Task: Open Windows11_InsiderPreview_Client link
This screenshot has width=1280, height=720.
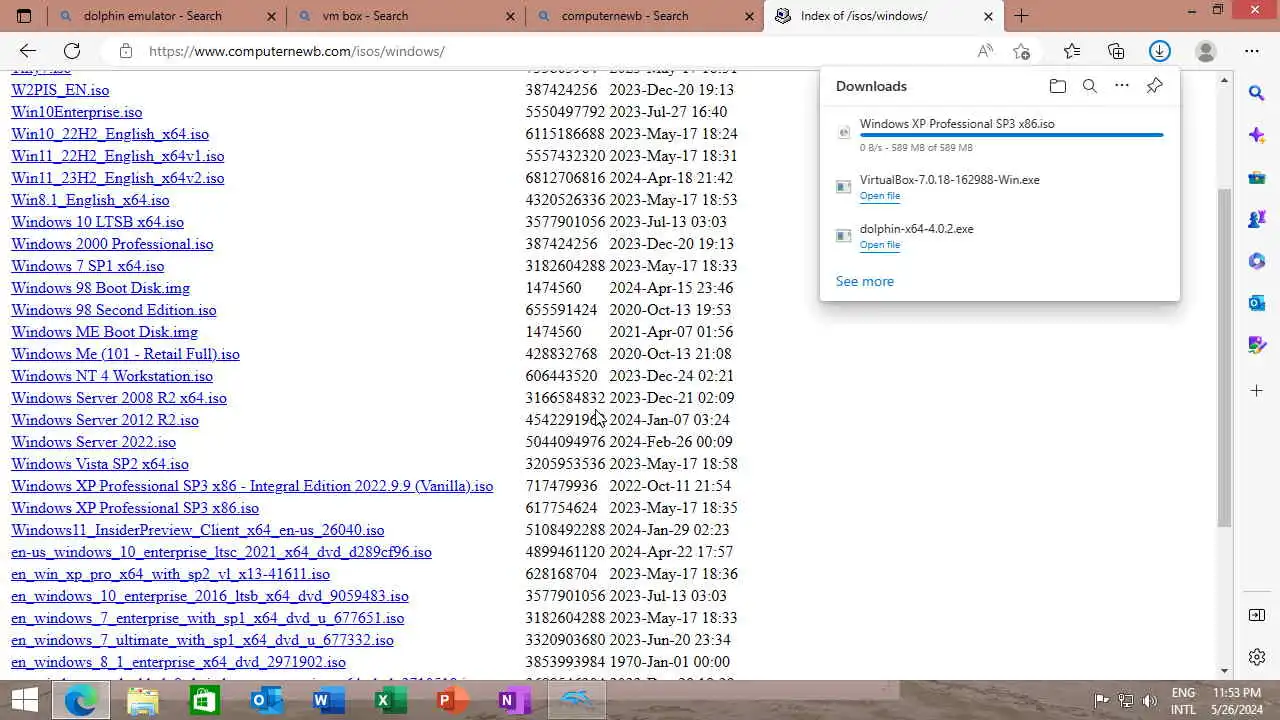Action: pyautogui.click(x=197, y=530)
